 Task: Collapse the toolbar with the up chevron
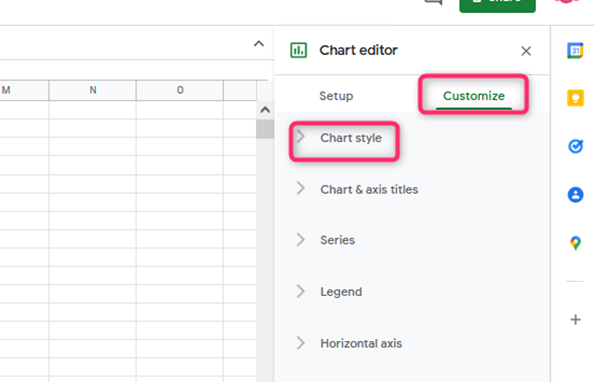click(259, 44)
